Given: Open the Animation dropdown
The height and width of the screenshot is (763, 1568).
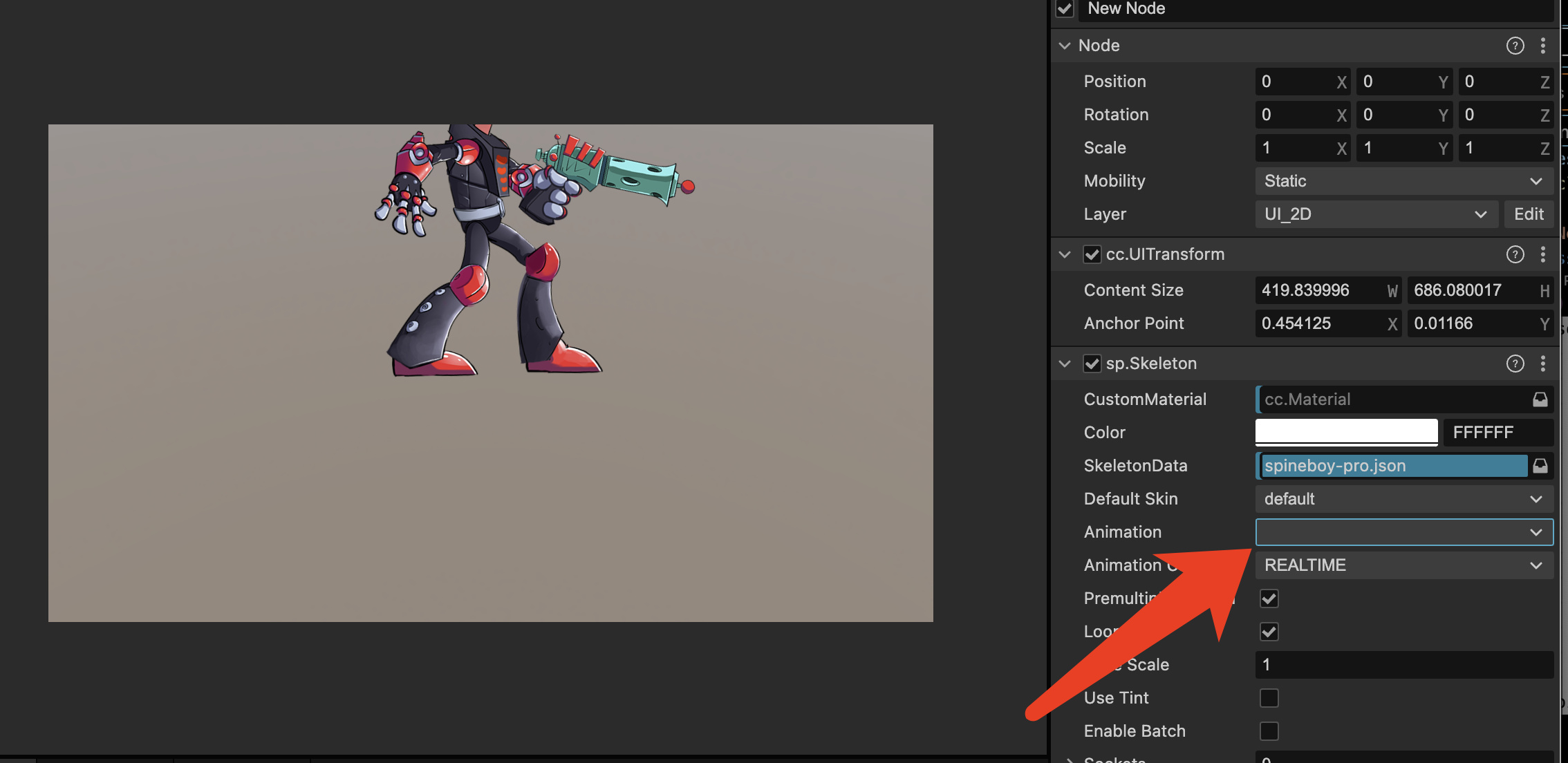Looking at the screenshot, I should coord(1403,532).
